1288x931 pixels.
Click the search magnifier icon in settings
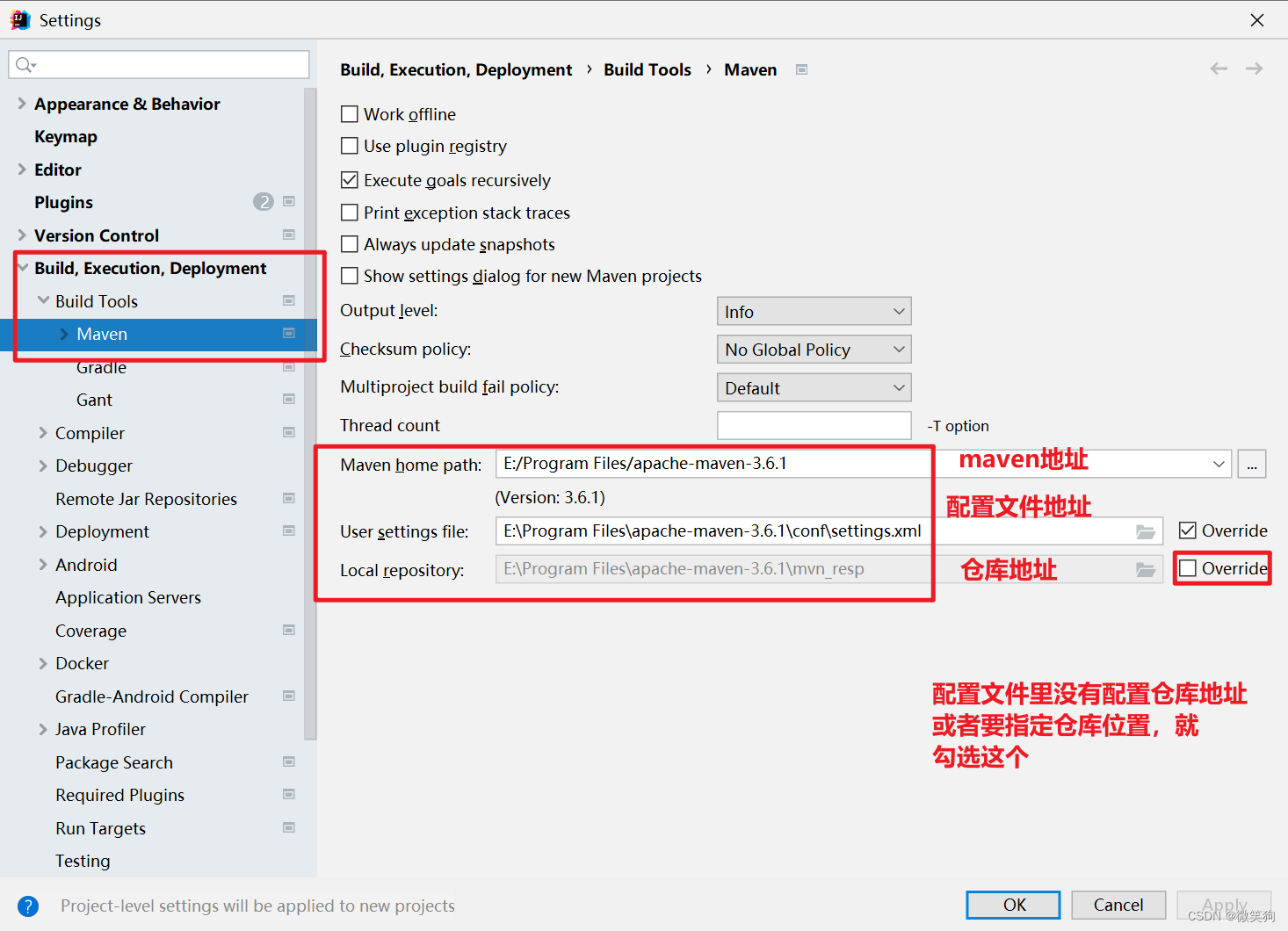[x=25, y=65]
